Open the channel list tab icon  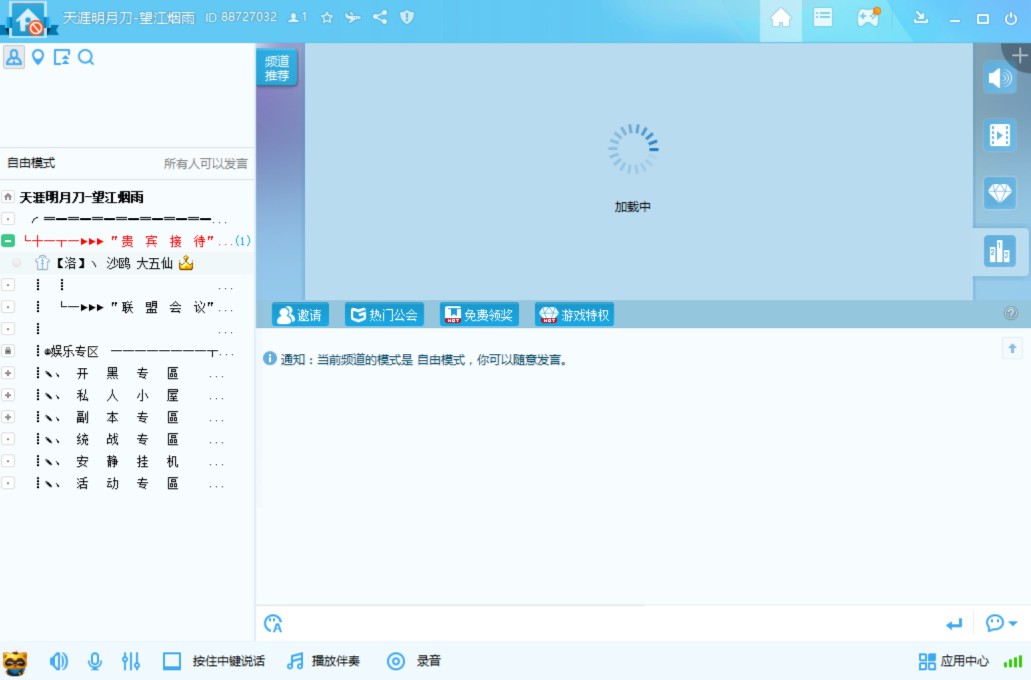[823, 18]
